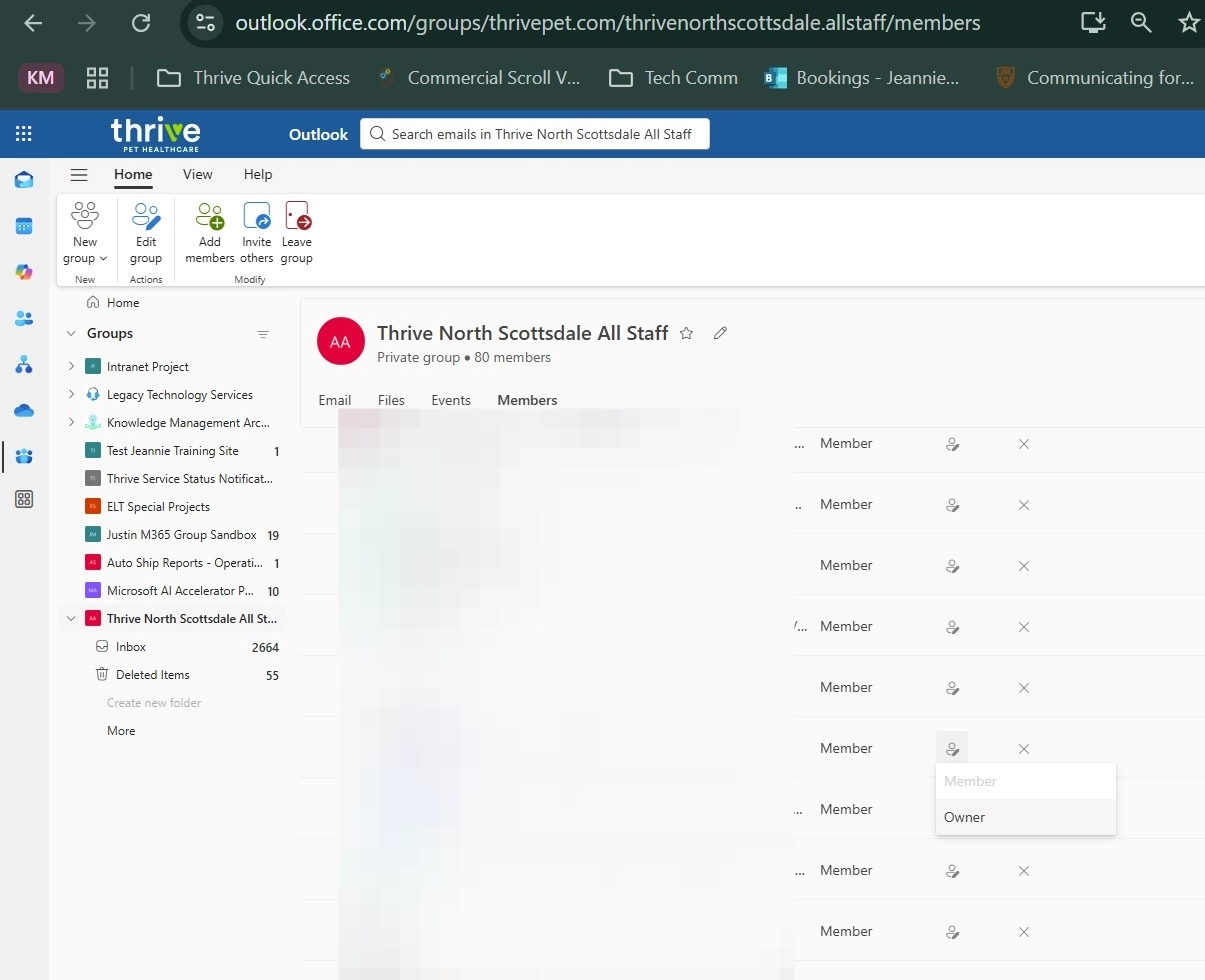Screen dimensions: 1205x980
Task: Click the pencil icon beside the group name
Action: (720, 334)
